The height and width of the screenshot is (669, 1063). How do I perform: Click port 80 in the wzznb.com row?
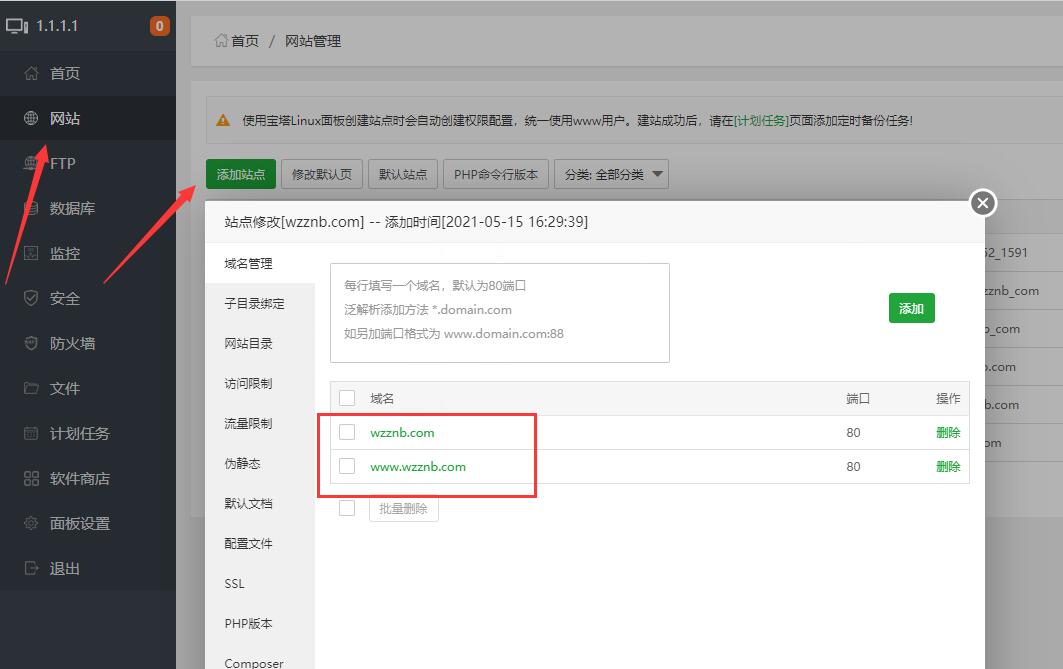[x=853, y=432]
